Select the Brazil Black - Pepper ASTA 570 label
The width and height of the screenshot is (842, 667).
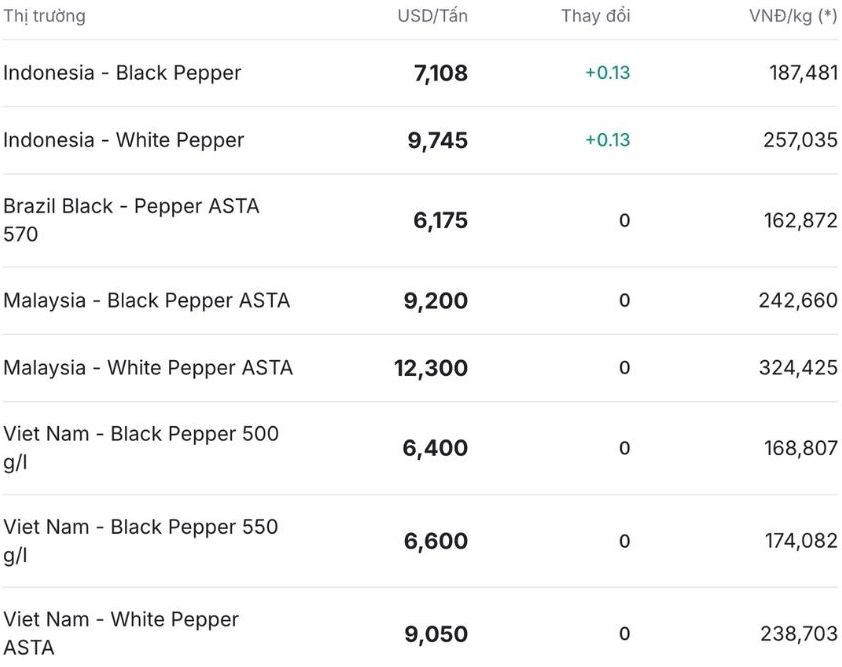(131, 220)
